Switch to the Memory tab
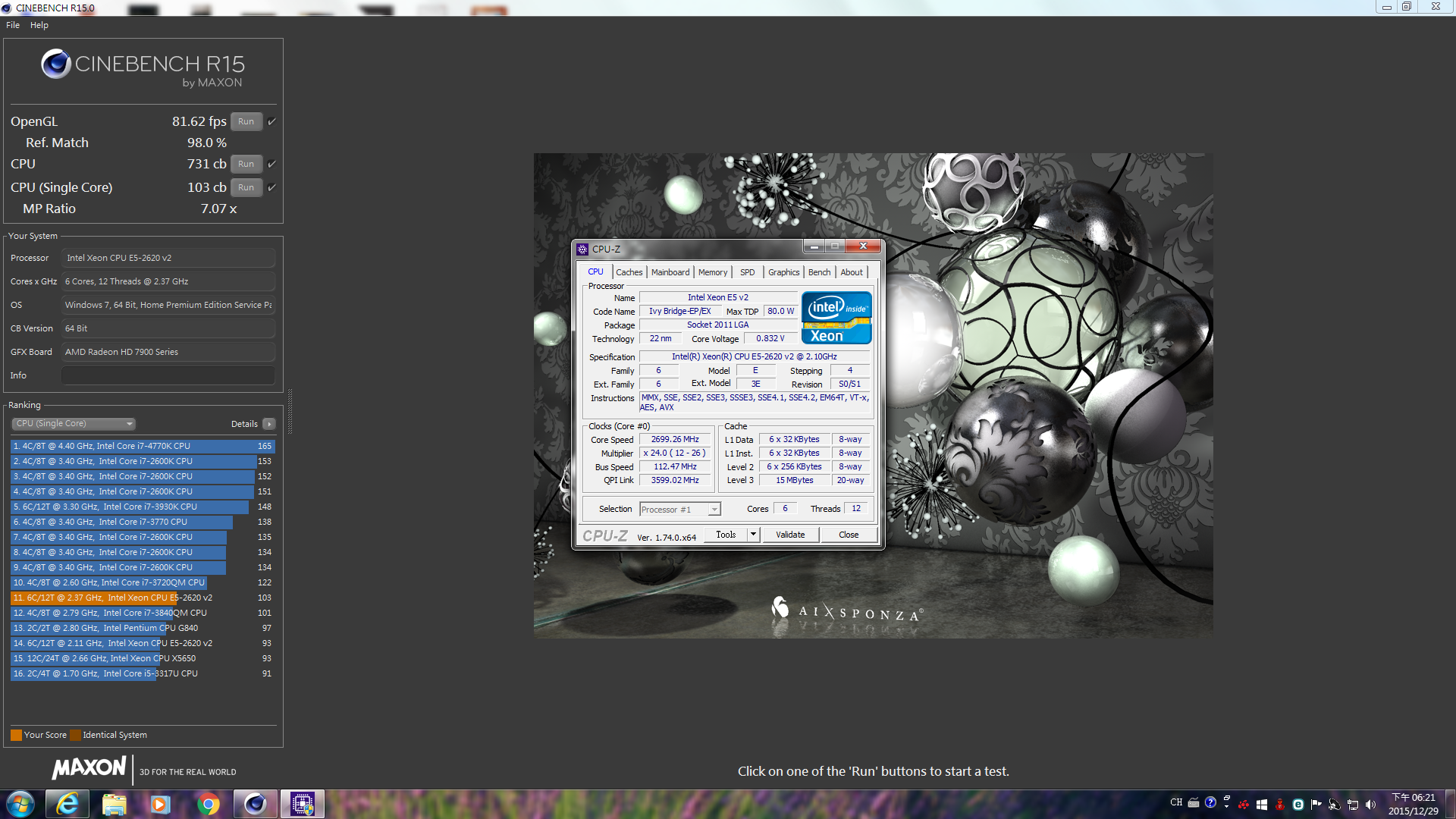Screen dimensions: 1456x819 click(713, 272)
